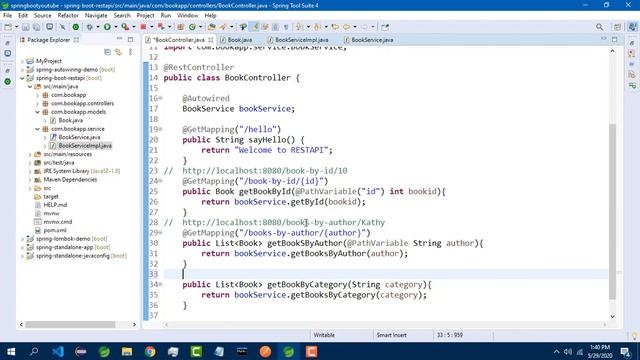
Task: Open the dropdown next to red Stop icon
Action: (151, 27)
